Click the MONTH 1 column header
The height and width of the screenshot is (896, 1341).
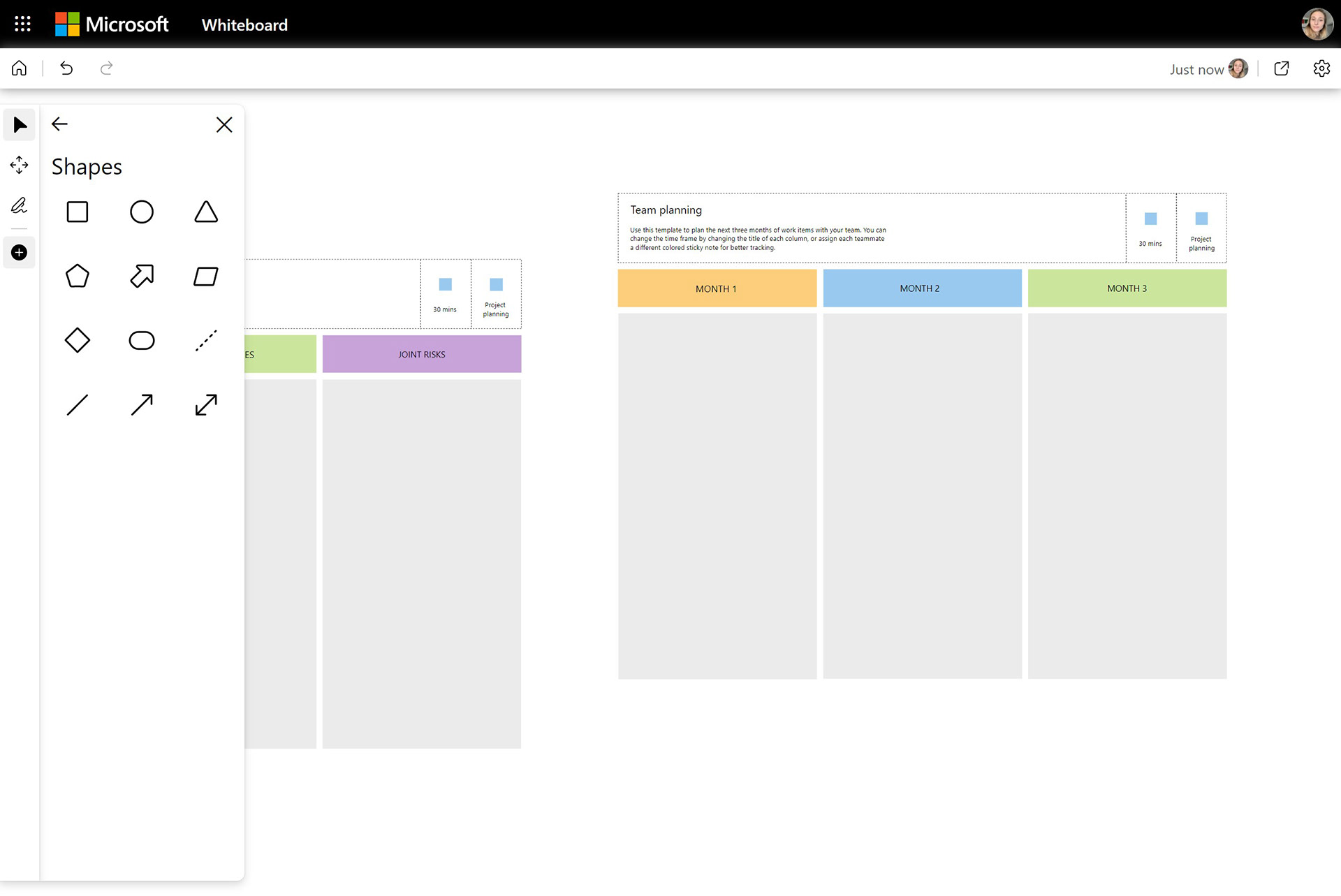click(717, 288)
